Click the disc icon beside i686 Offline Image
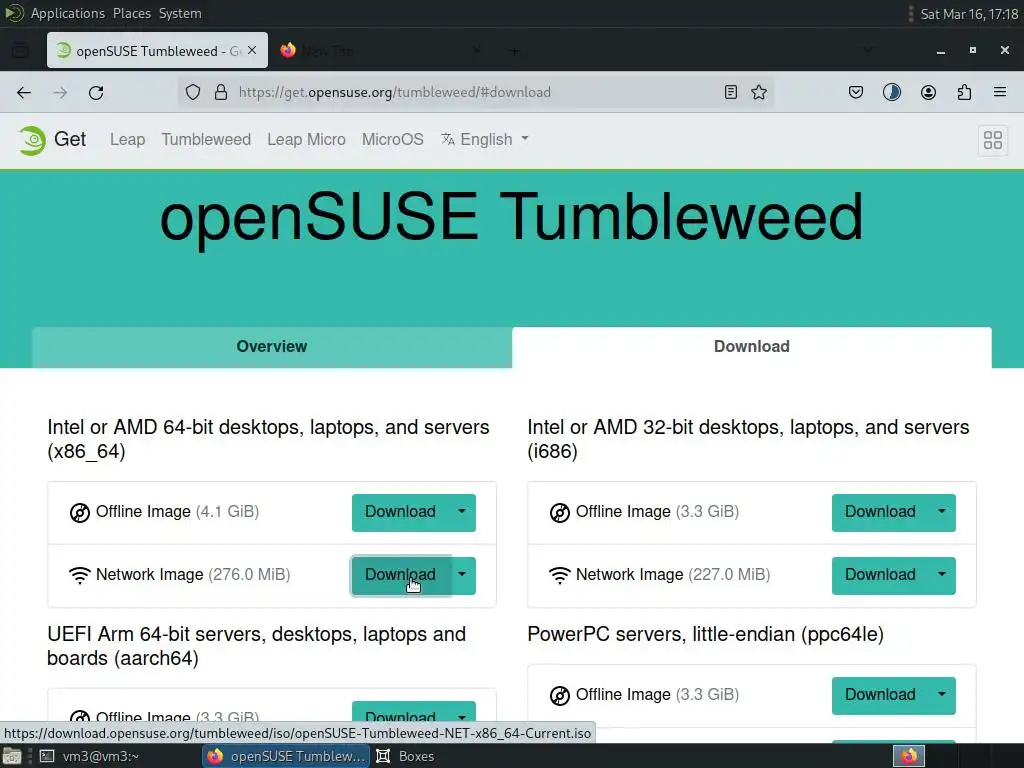This screenshot has width=1024, height=768. pyautogui.click(x=560, y=513)
